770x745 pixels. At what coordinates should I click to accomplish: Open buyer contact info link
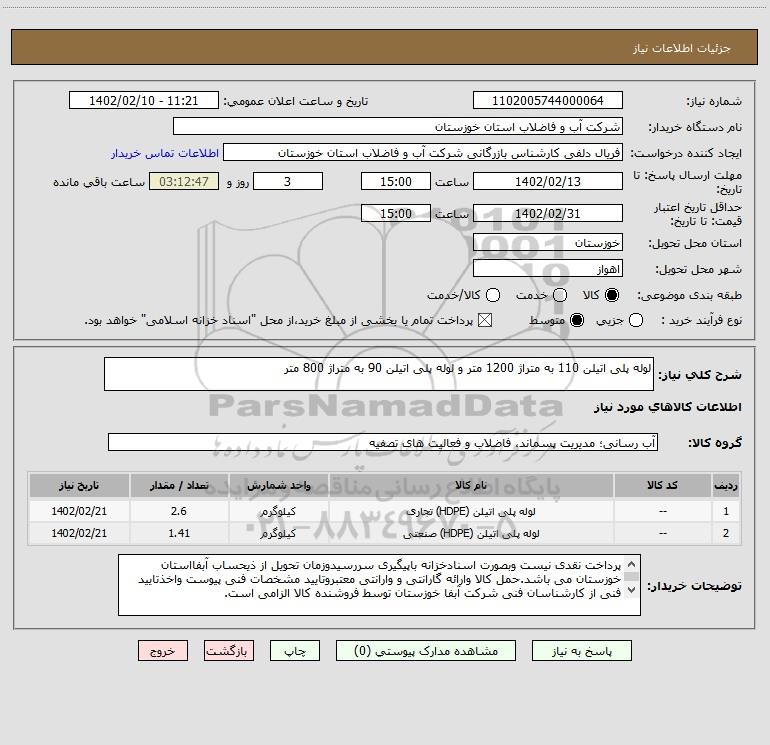165,153
